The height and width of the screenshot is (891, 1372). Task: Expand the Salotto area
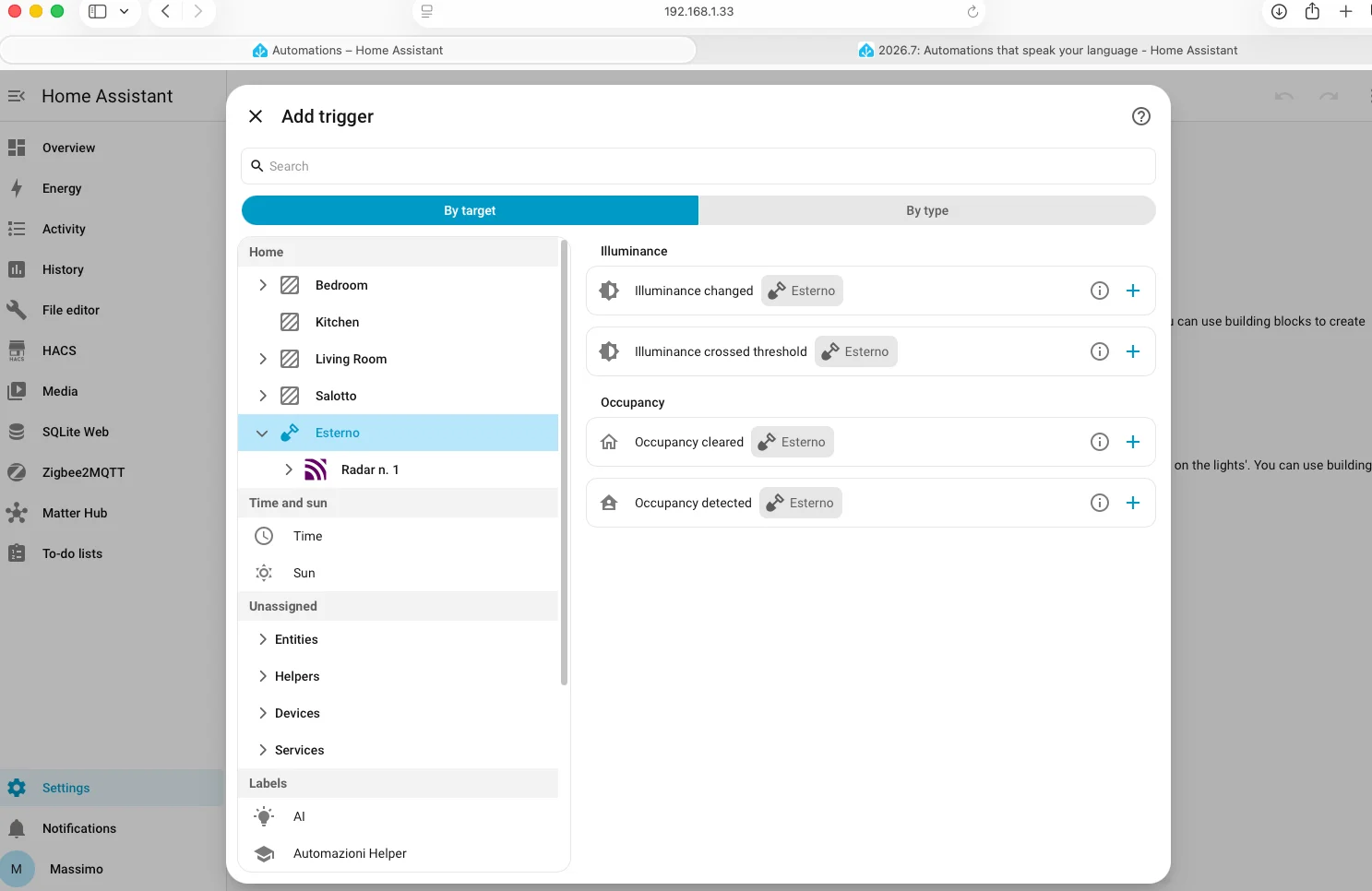(262, 396)
